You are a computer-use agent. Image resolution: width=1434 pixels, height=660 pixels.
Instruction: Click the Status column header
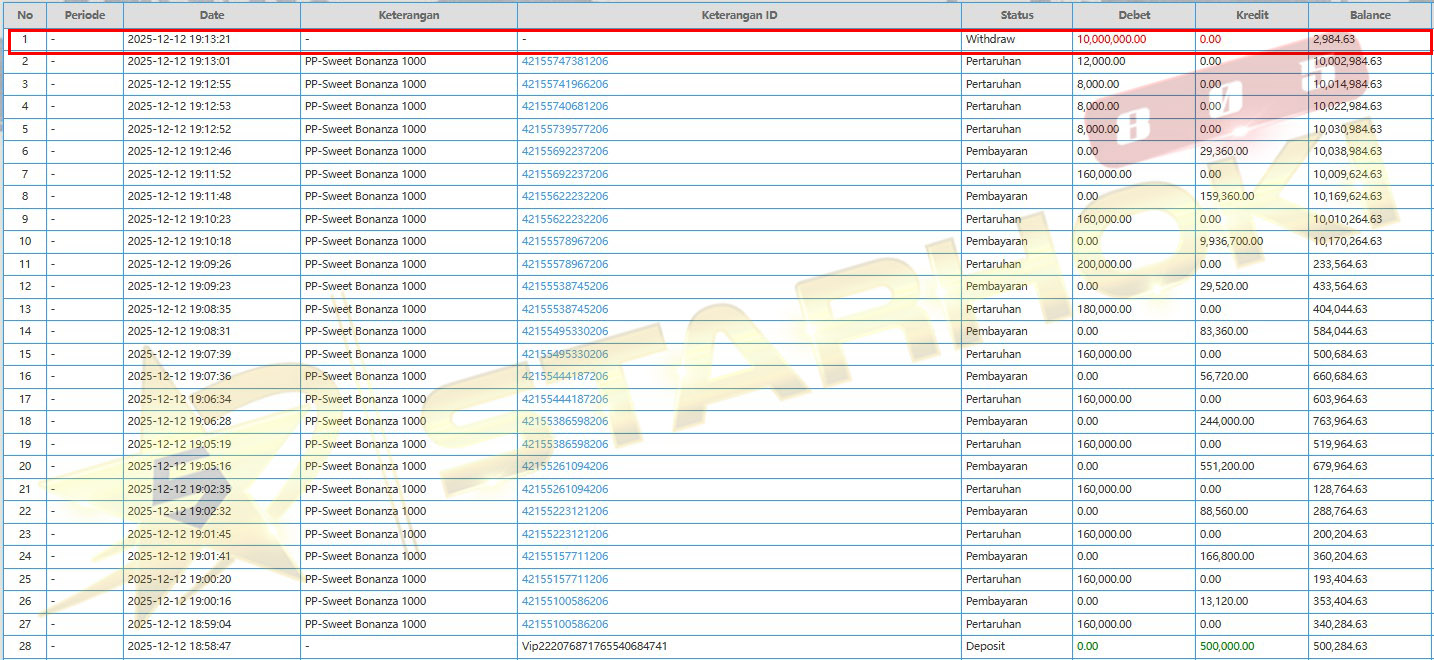pyautogui.click(x=1016, y=15)
